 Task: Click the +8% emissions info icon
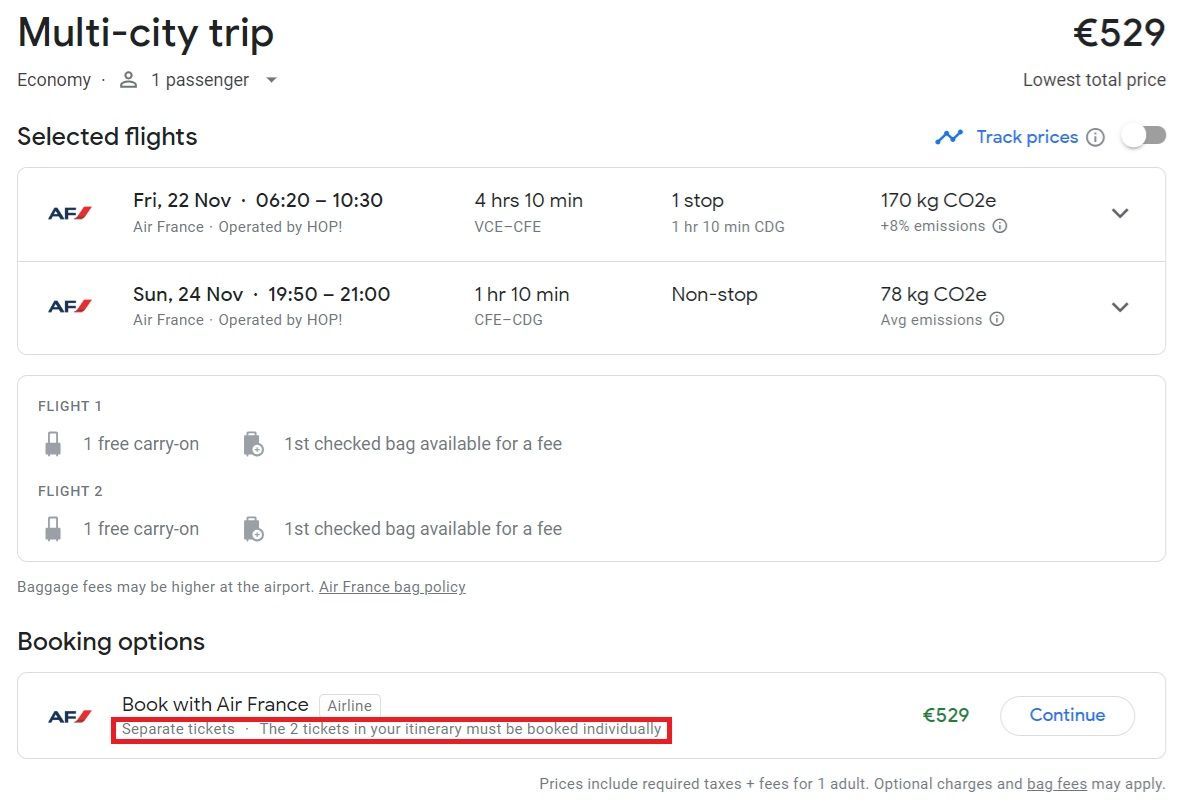(999, 226)
